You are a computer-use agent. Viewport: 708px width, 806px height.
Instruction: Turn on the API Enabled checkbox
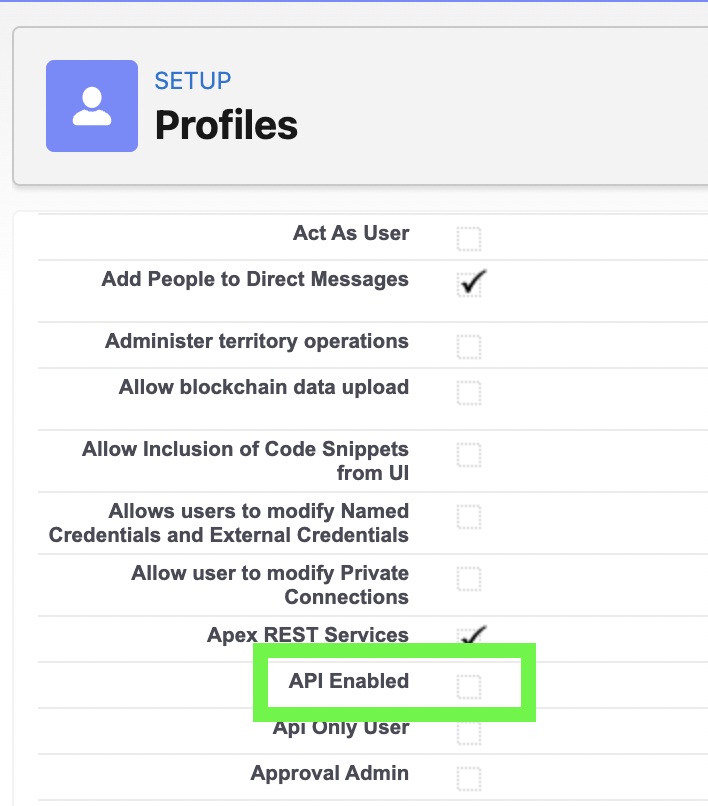tap(469, 686)
